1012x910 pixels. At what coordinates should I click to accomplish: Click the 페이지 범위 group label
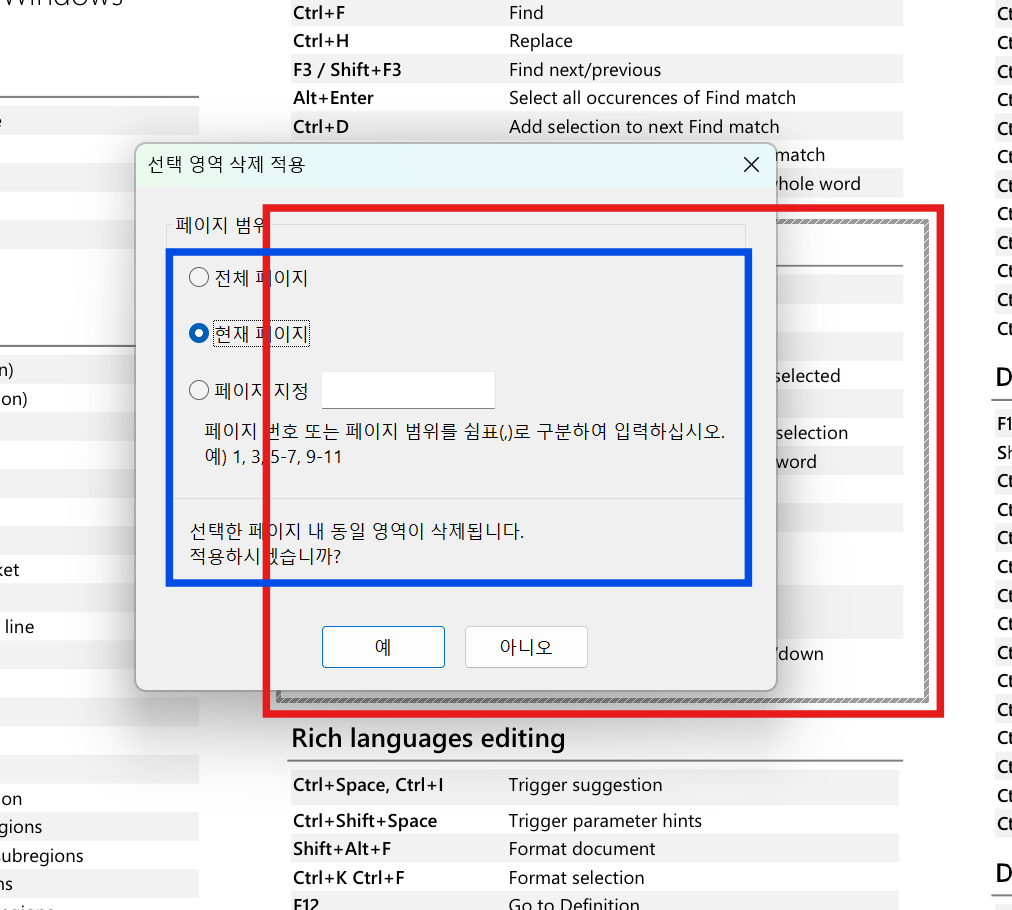coord(219,225)
